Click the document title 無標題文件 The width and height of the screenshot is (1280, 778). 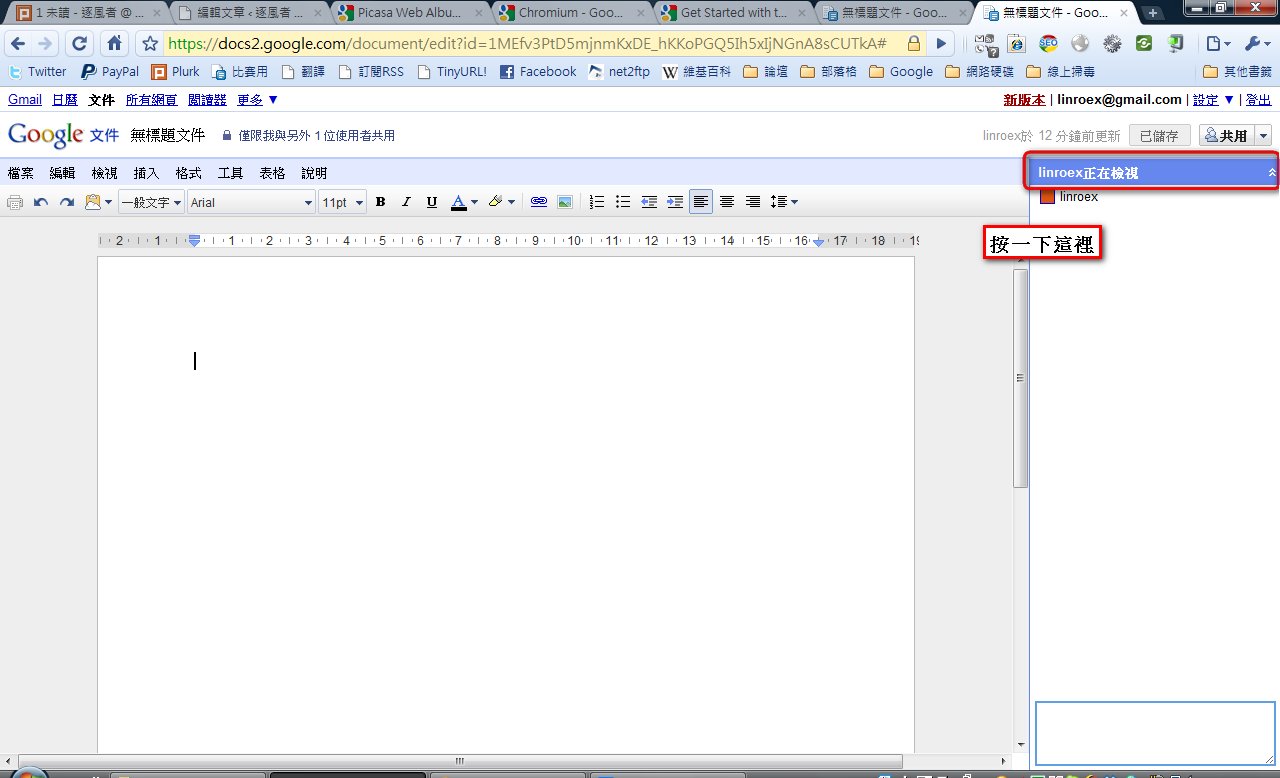(x=167, y=135)
